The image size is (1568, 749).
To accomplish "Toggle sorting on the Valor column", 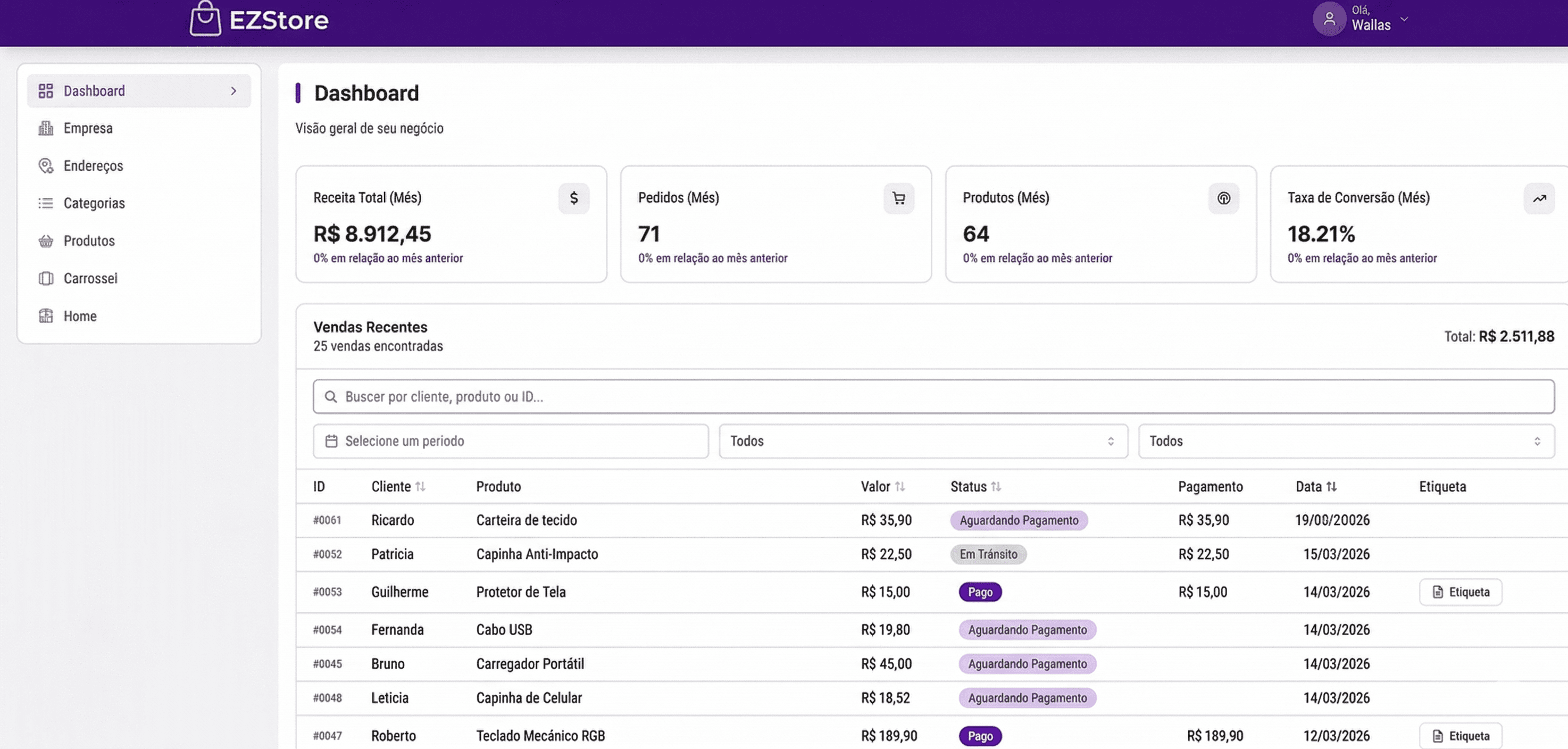I will [x=901, y=487].
